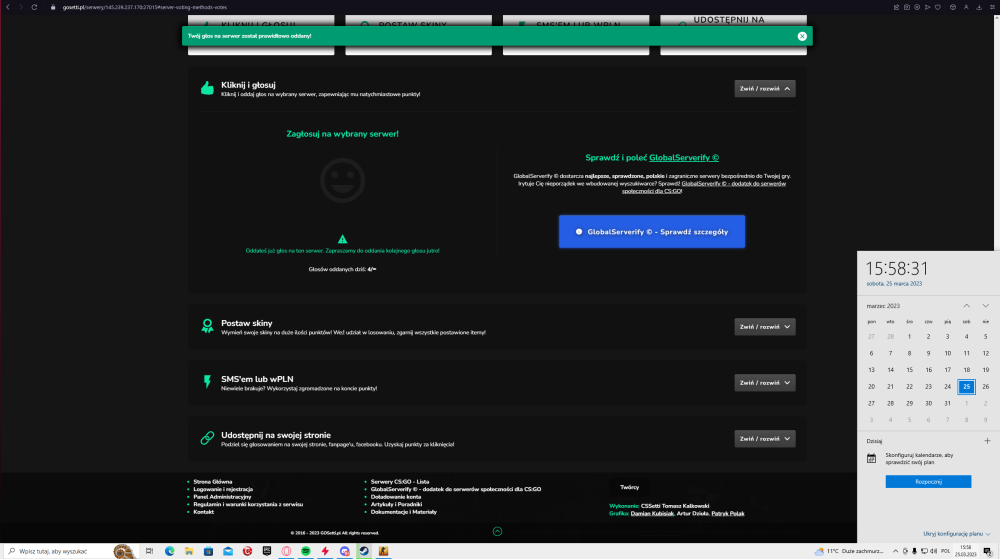Open Serwery CS:GO - Lista footer link
Screen dimensions: 1000x559
[400, 482]
